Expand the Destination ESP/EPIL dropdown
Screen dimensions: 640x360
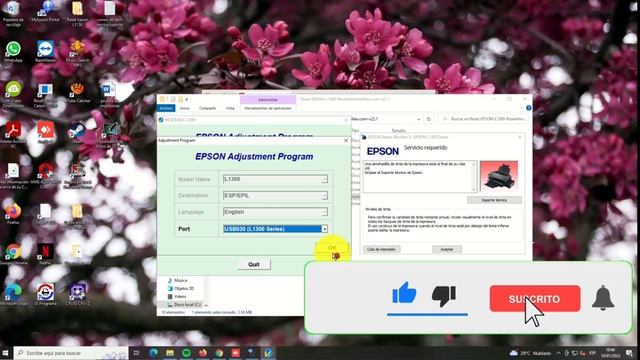click(324, 196)
